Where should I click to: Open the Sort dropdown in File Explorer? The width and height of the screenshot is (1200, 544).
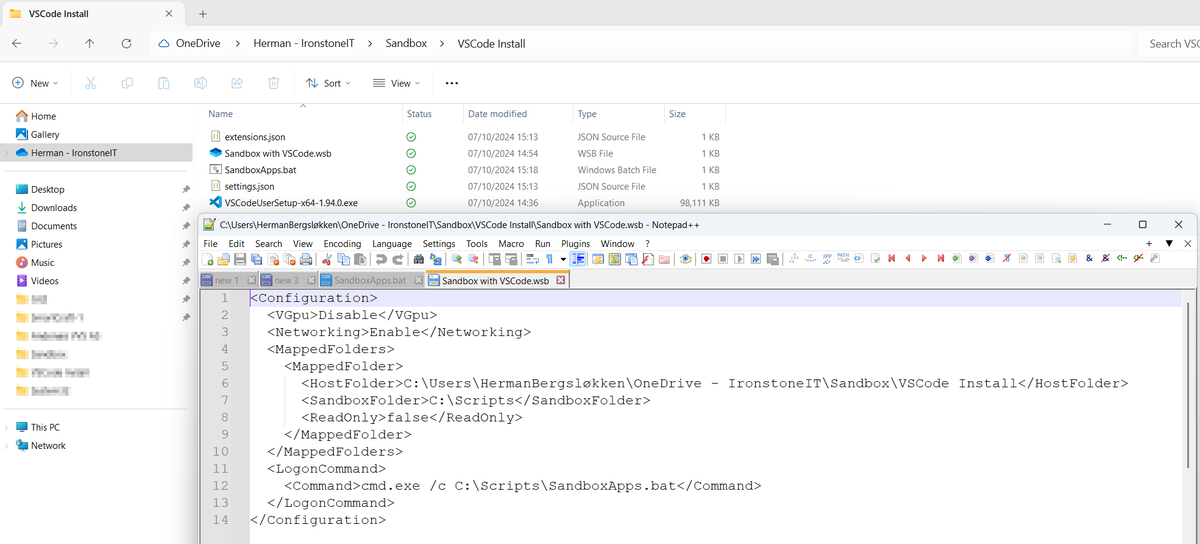click(x=328, y=83)
